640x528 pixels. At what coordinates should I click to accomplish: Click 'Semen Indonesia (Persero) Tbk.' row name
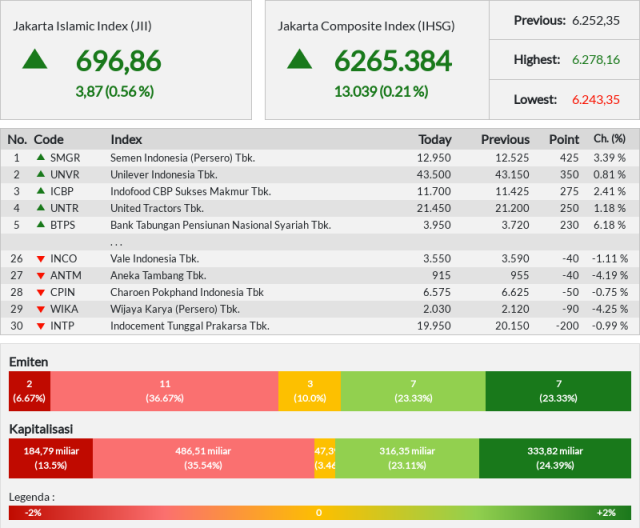[x=182, y=158]
